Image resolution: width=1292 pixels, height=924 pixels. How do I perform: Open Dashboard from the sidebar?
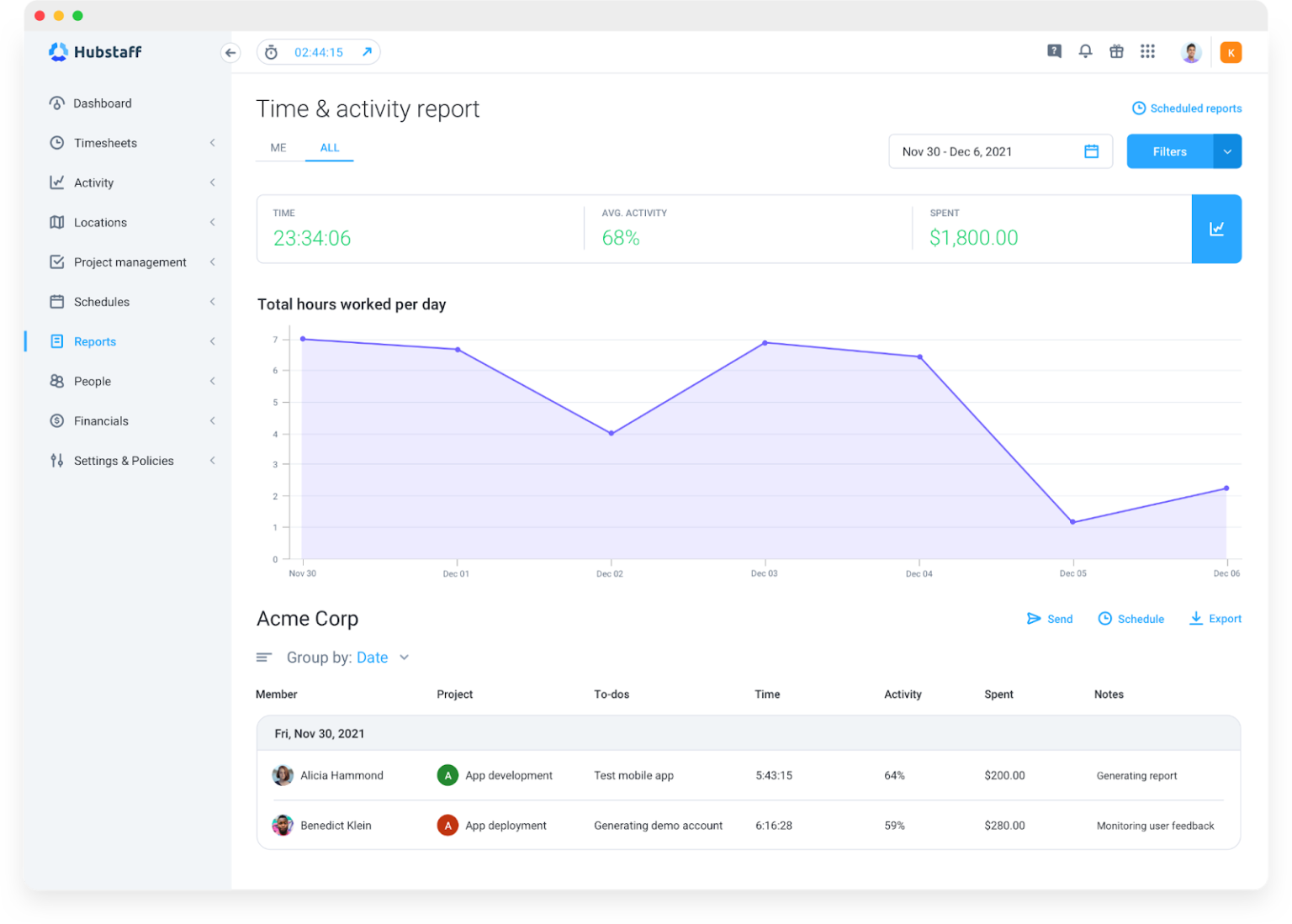click(102, 103)
